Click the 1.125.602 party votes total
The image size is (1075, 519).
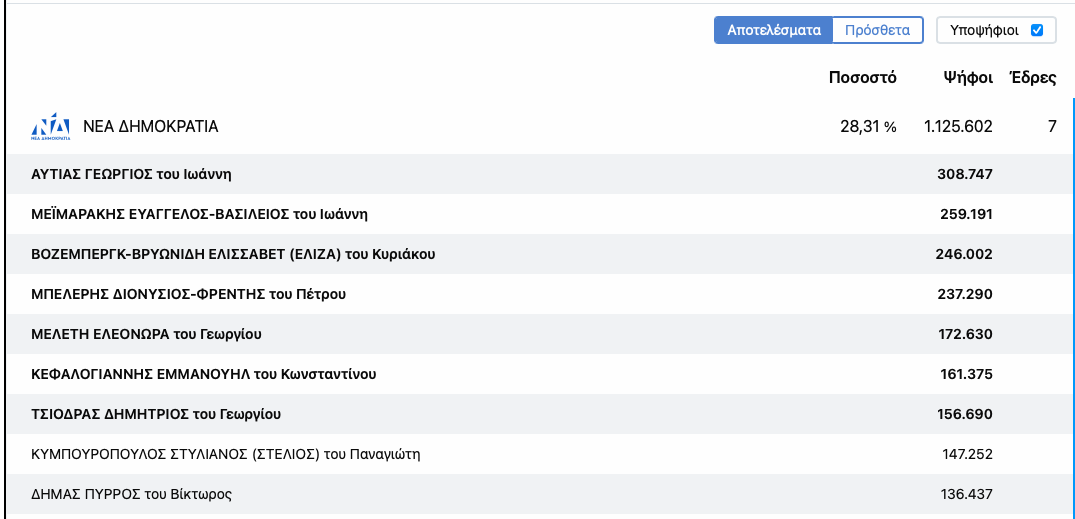click(x=958, y=126)
